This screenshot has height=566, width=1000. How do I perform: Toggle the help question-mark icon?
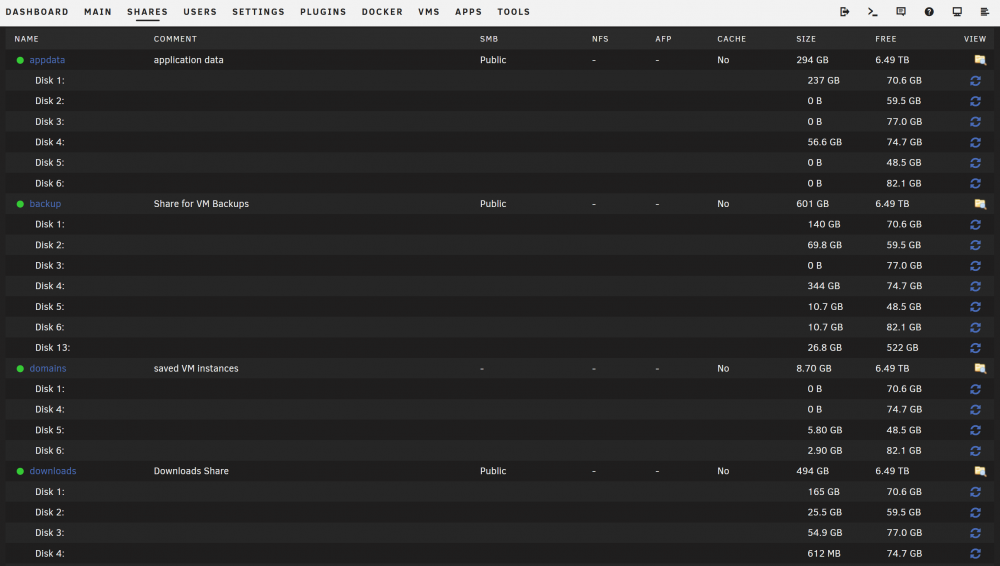coord(929,11)
